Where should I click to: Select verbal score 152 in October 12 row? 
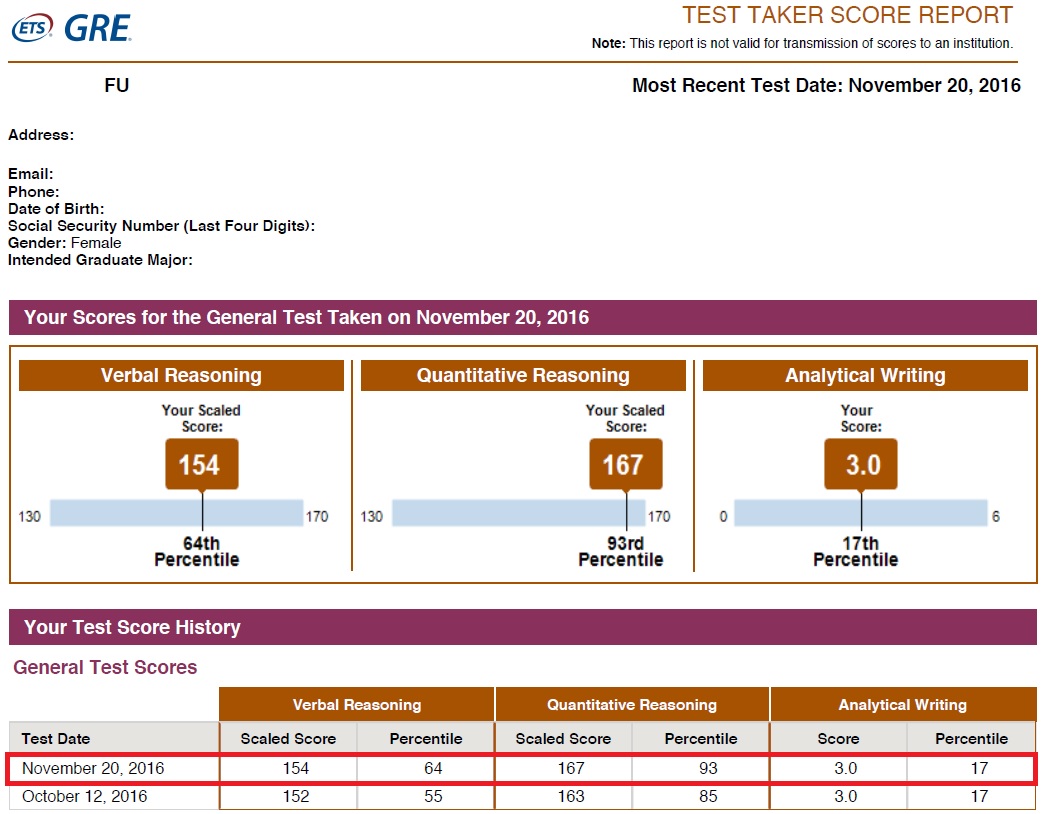pos(296,796)
